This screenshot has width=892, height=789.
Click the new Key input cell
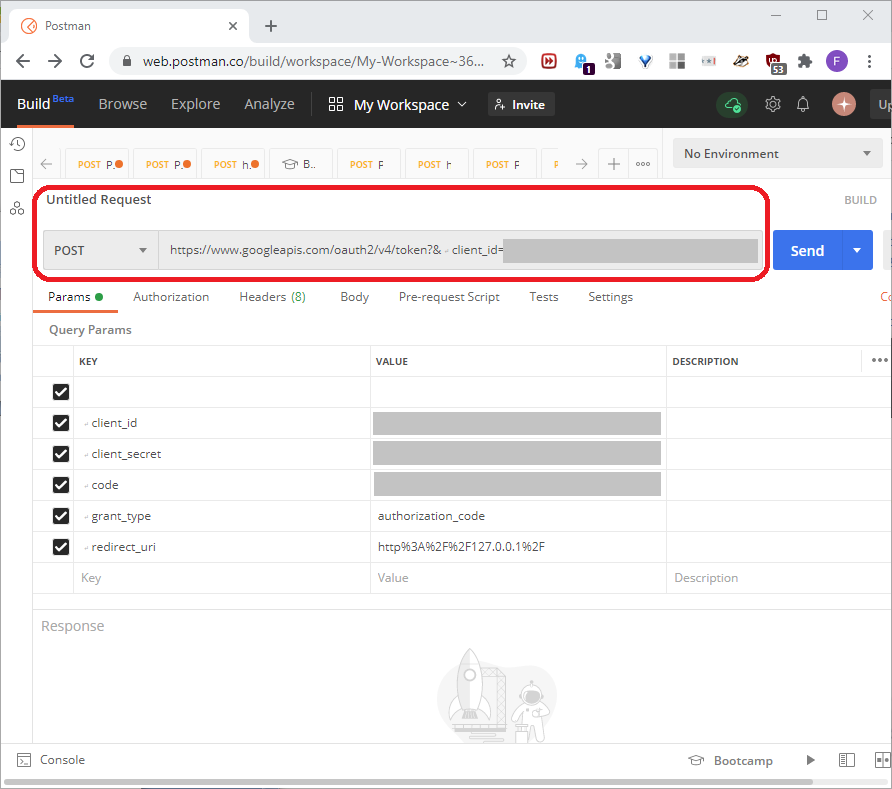click(221, 578)
